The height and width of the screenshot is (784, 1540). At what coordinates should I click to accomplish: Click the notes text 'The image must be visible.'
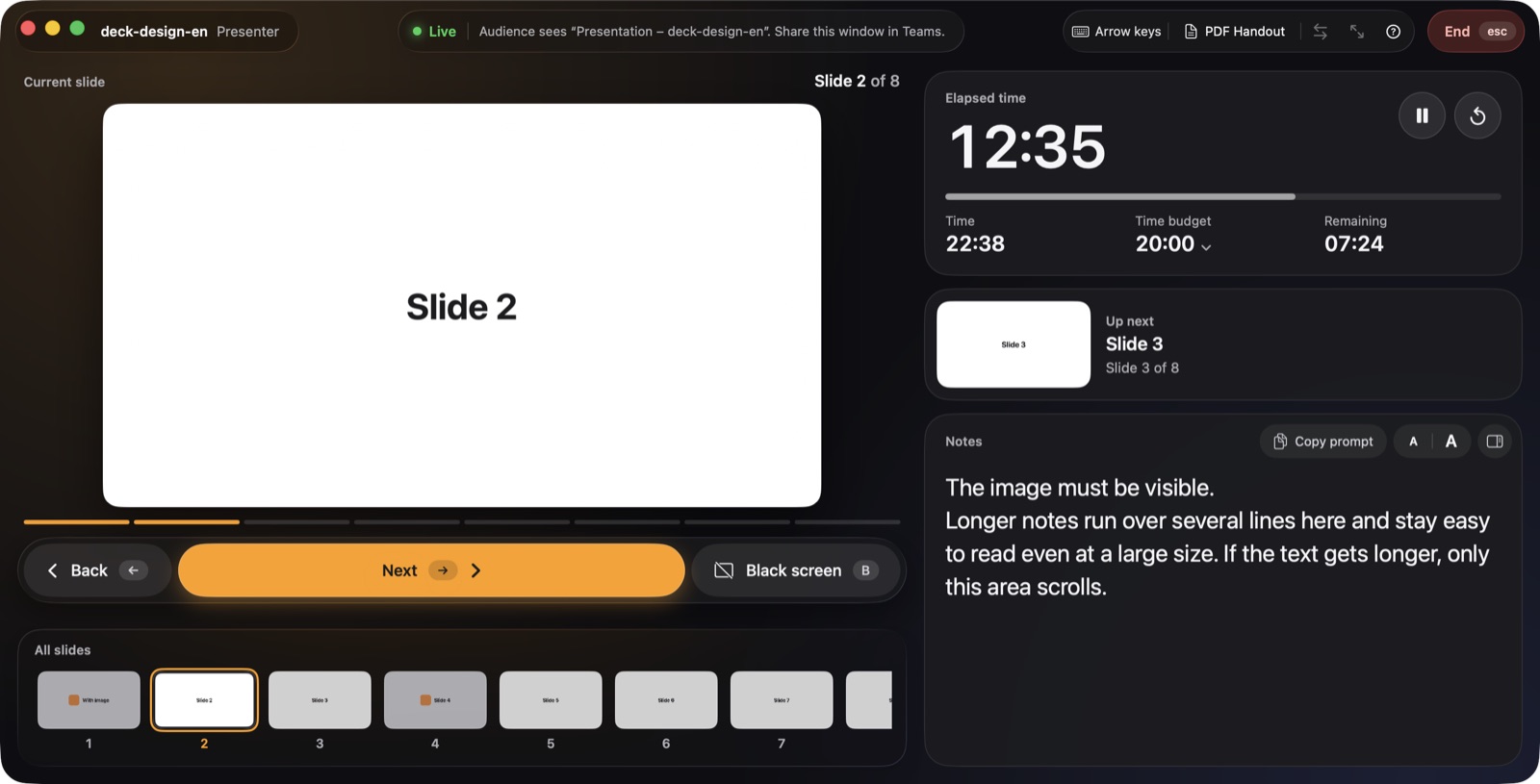tap(1079, 488)
